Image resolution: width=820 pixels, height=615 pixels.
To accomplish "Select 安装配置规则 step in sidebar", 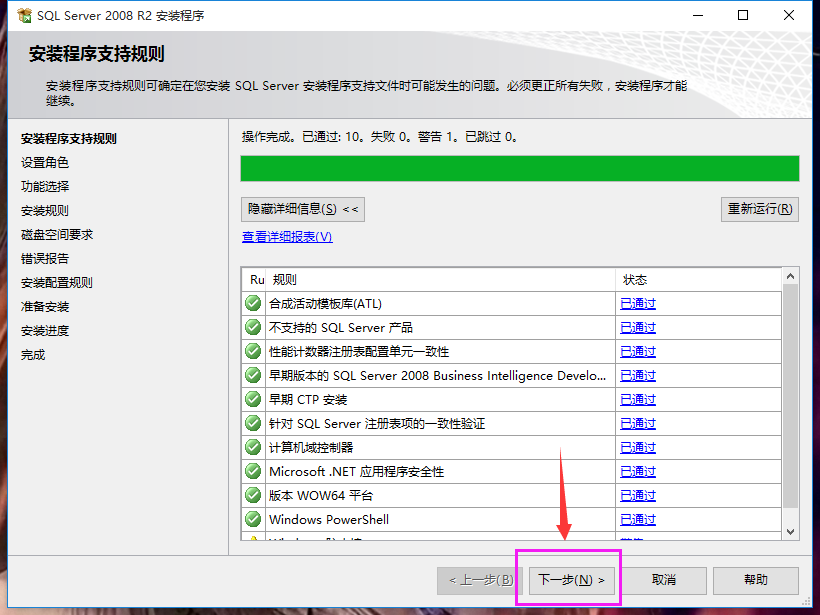I will click(56, 283).
